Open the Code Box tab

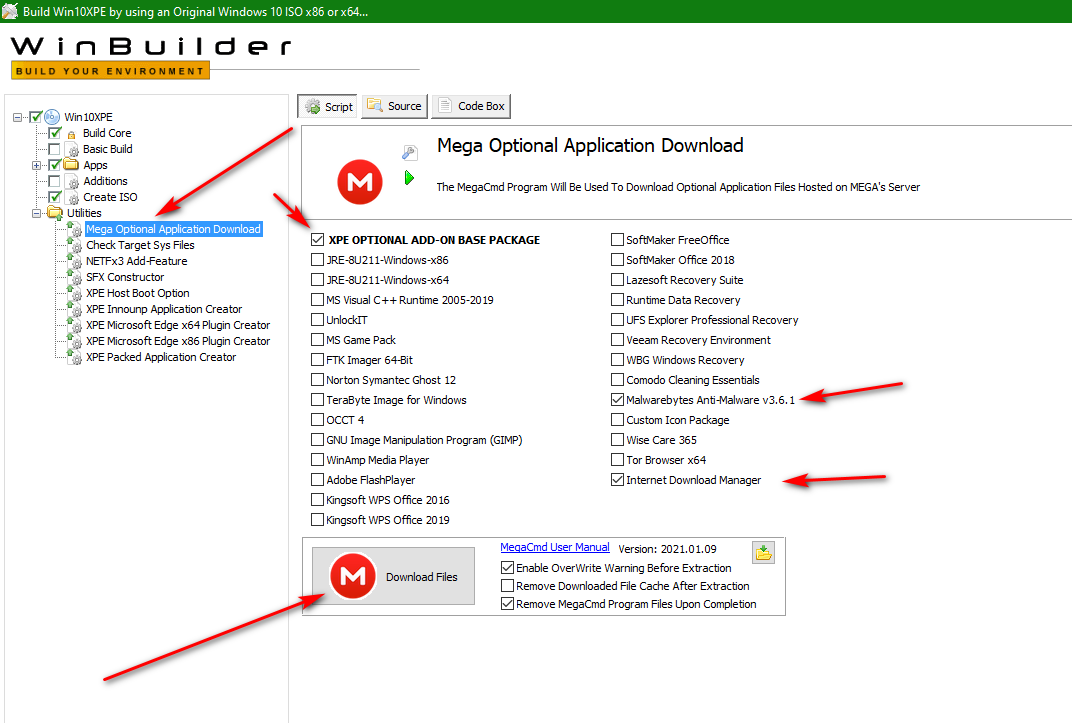click(x=471, y=106)
